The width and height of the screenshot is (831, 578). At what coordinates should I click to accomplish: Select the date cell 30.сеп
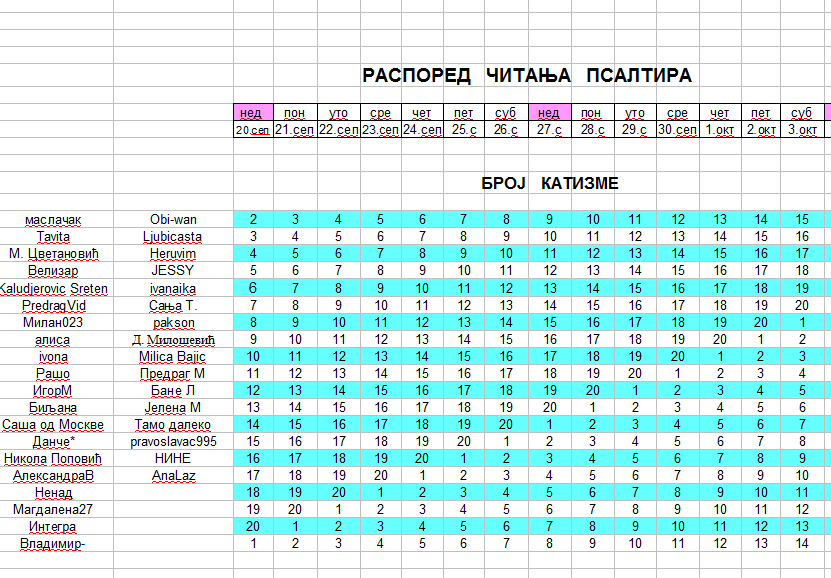point(677,129)
